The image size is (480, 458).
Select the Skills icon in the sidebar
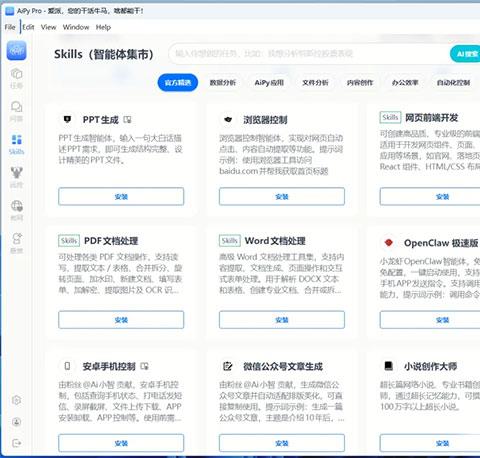tap(16, 139)
